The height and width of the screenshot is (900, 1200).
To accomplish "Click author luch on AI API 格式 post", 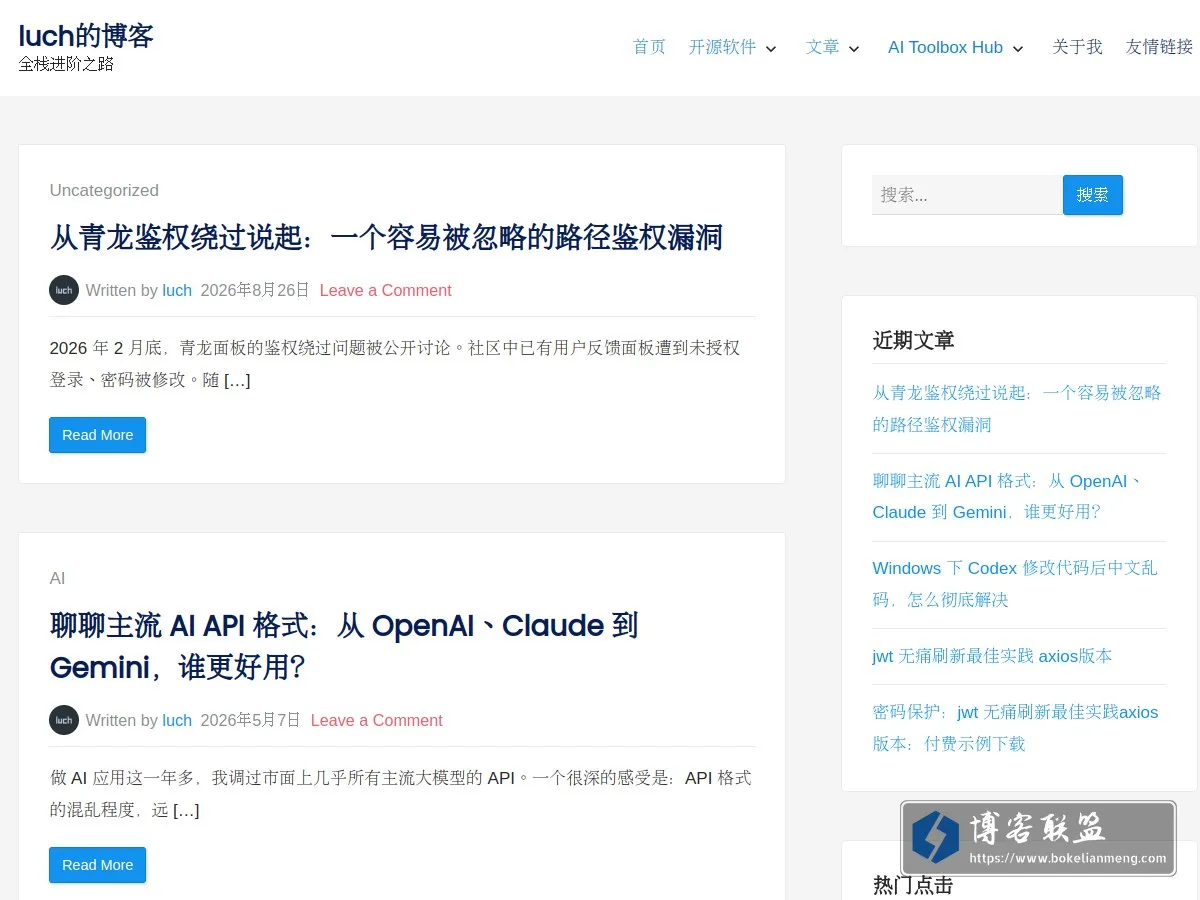I will coord(177,720).
